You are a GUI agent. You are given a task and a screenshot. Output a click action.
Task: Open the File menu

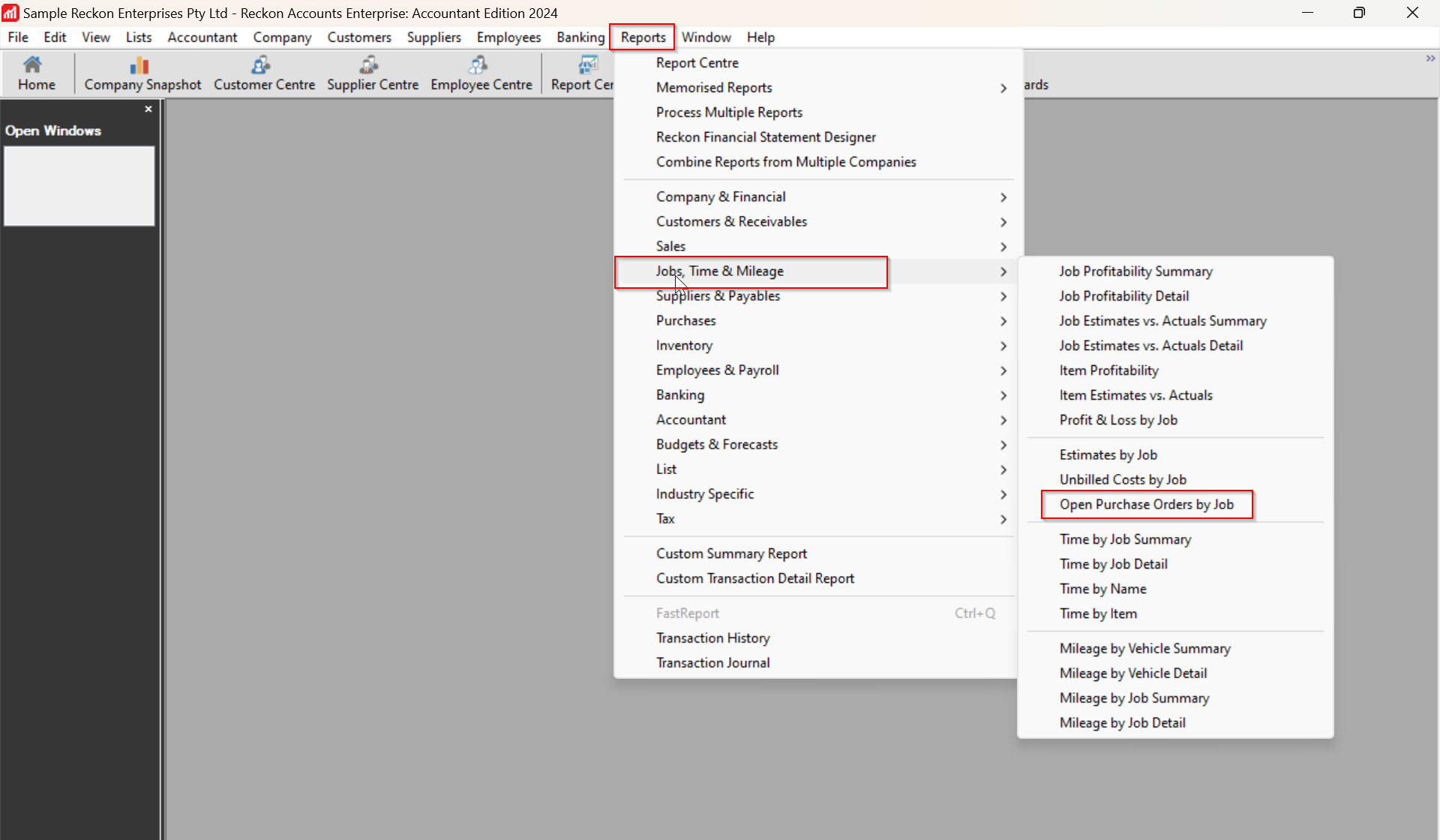18,37
